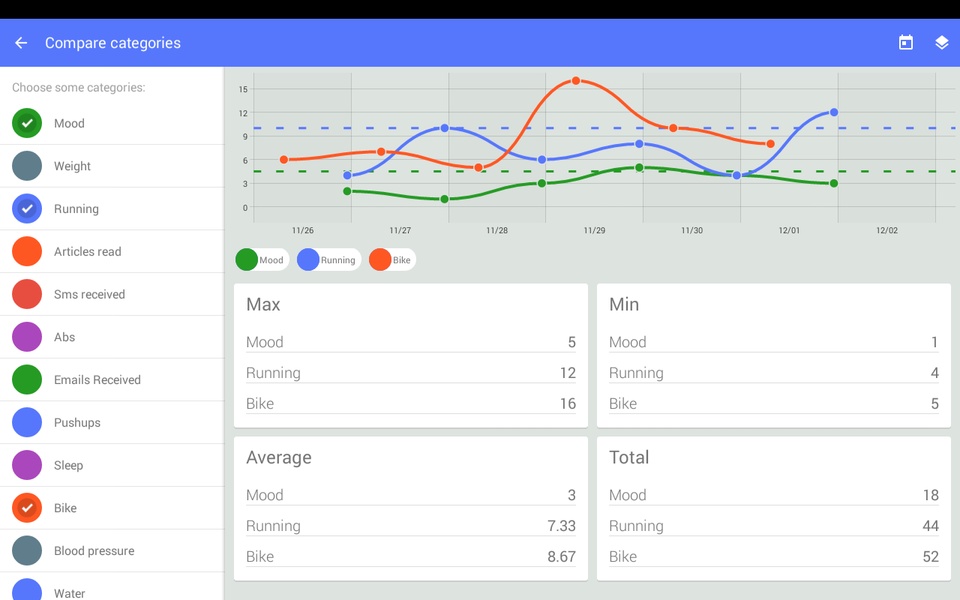The height and width of the screenshot is (600, 960).
Task: Uncheck the Bike category
Action: pyautogui.click(x=27, y=508)
